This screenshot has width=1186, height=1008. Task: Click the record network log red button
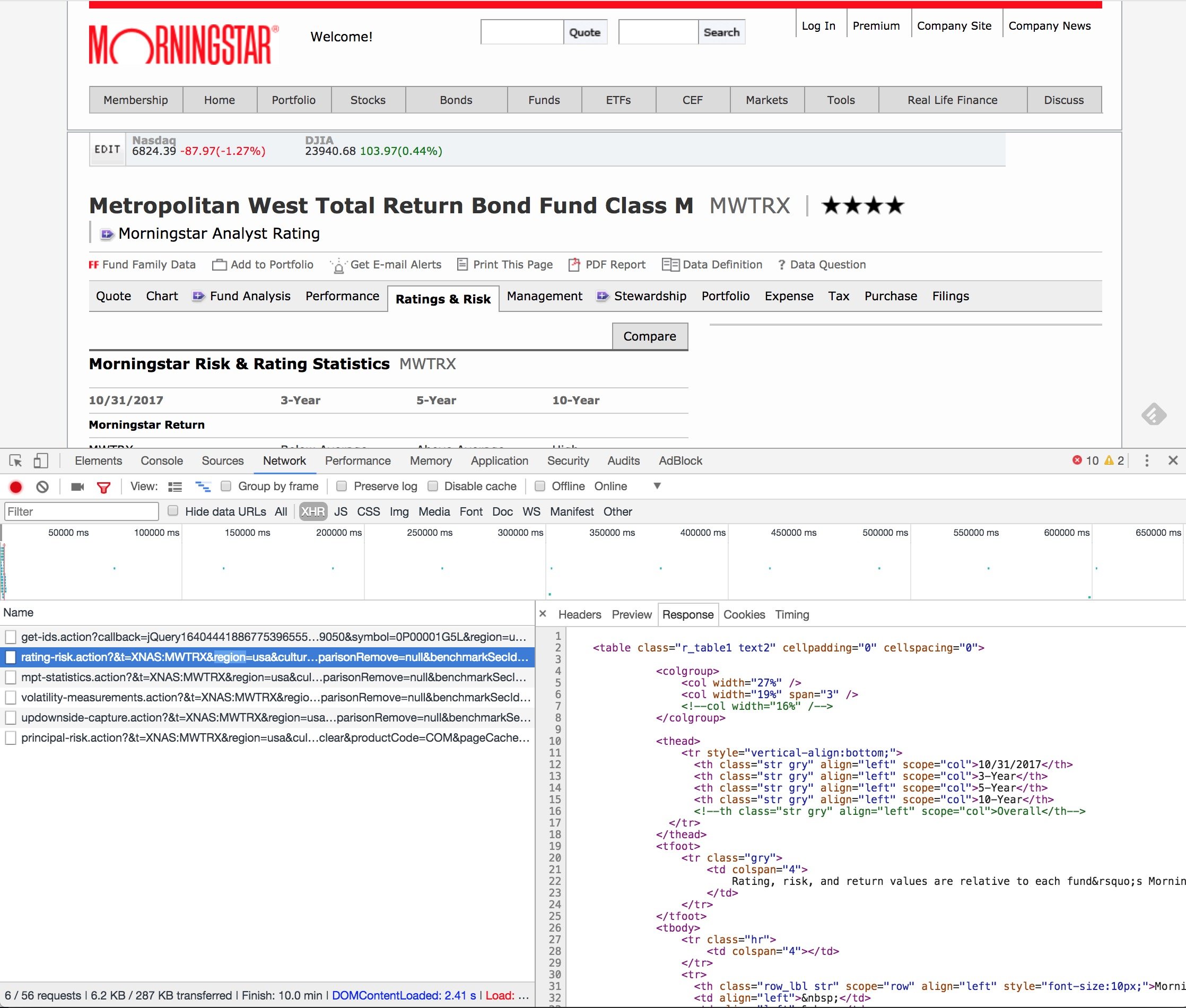pyautogui.click(x=16, y=487)
